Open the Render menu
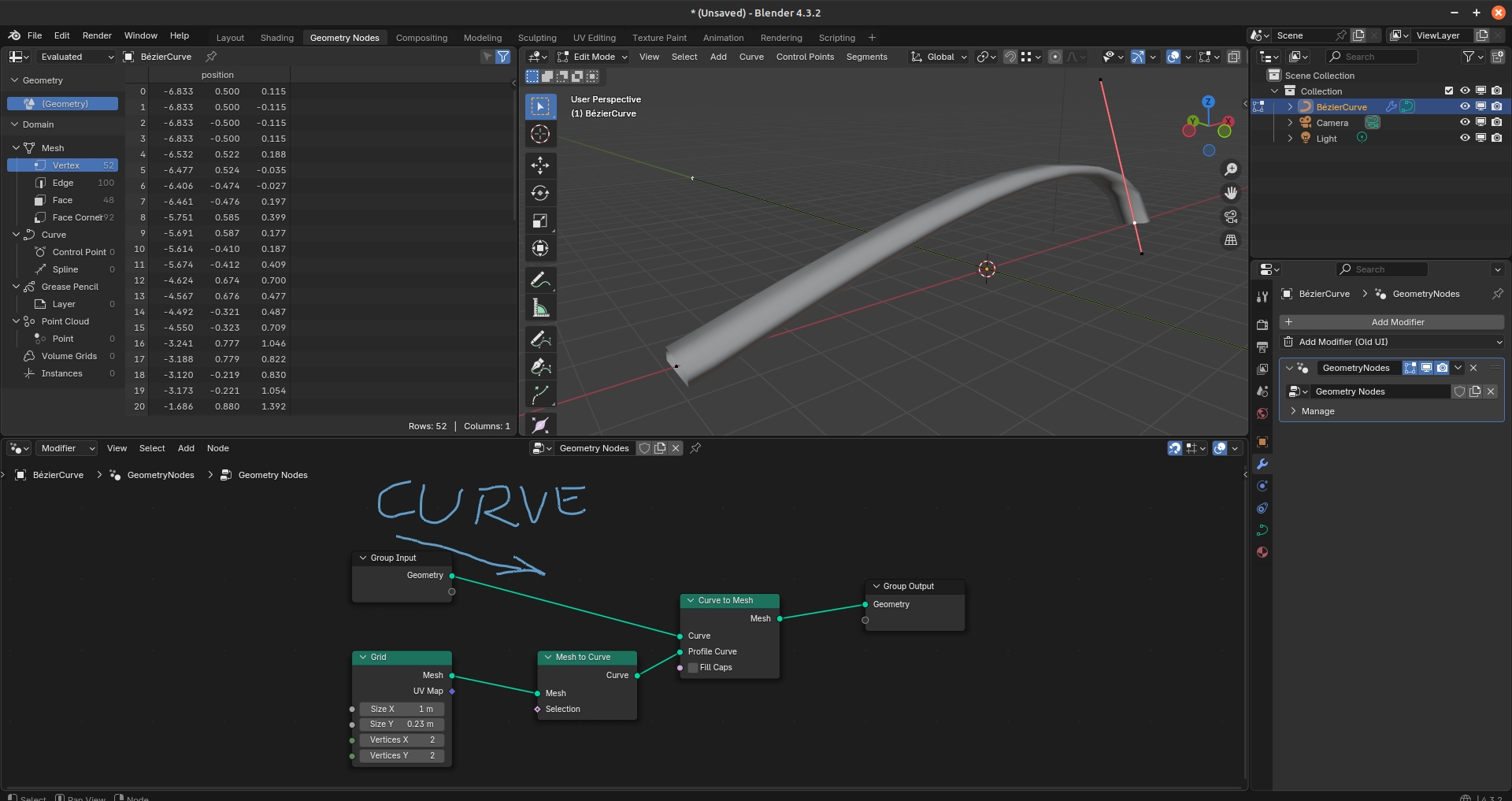This screenshot has height=801, width=1512. 97,35
